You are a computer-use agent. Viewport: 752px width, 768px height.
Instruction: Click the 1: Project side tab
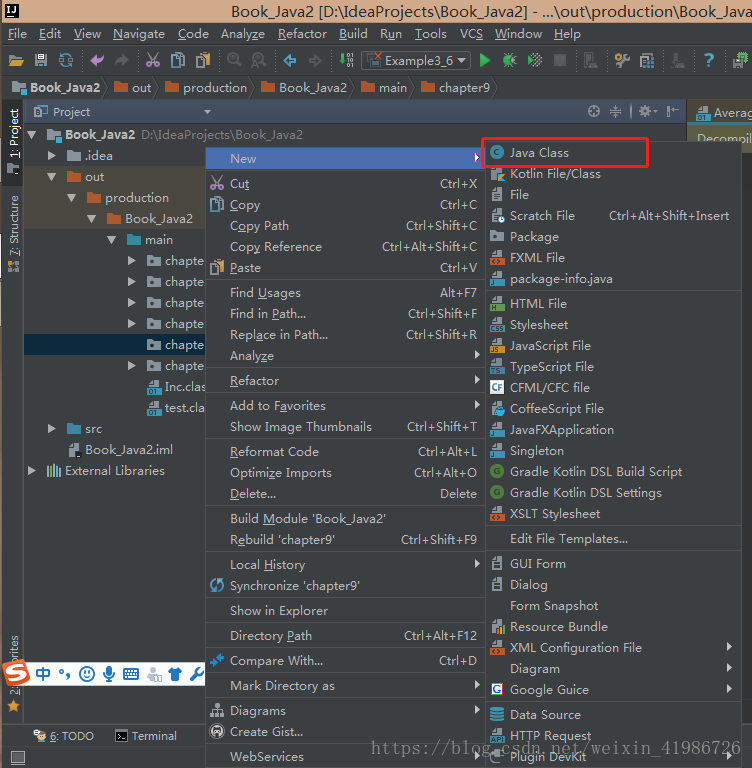coord(13,141)
